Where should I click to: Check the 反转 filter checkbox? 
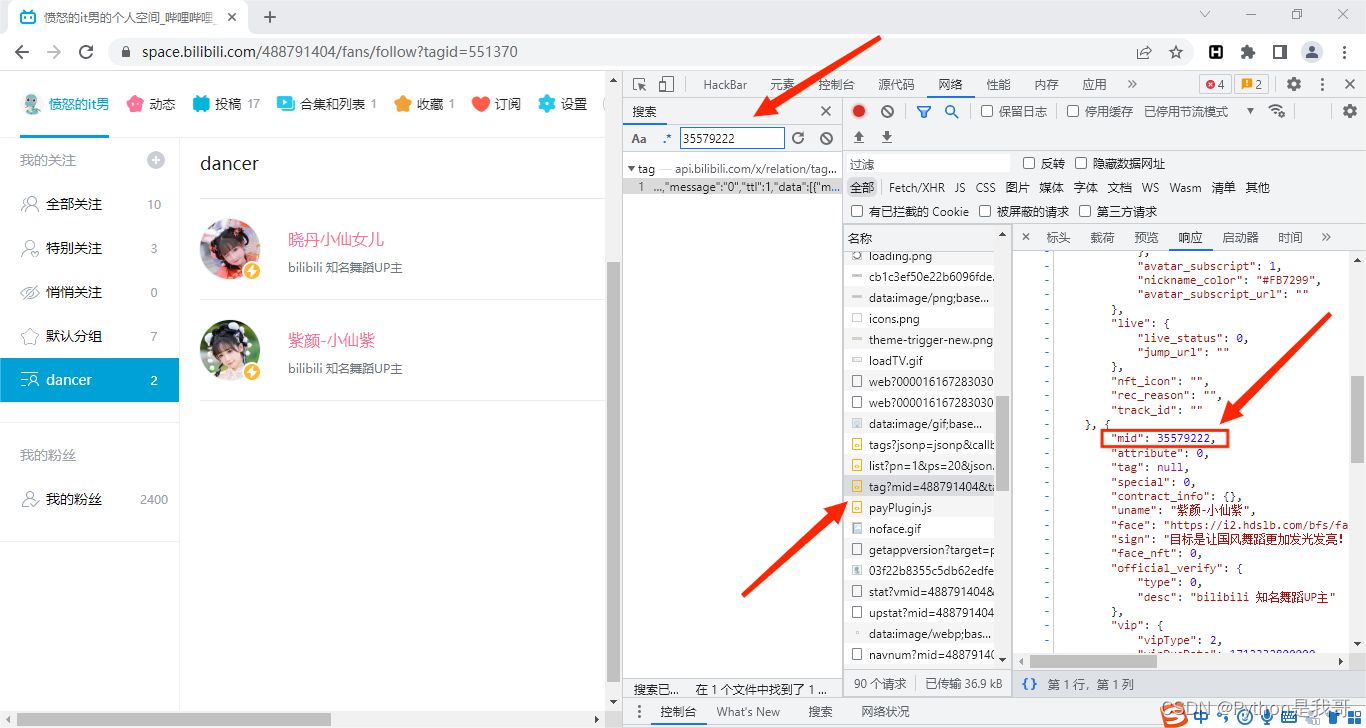click(1031, 163)
